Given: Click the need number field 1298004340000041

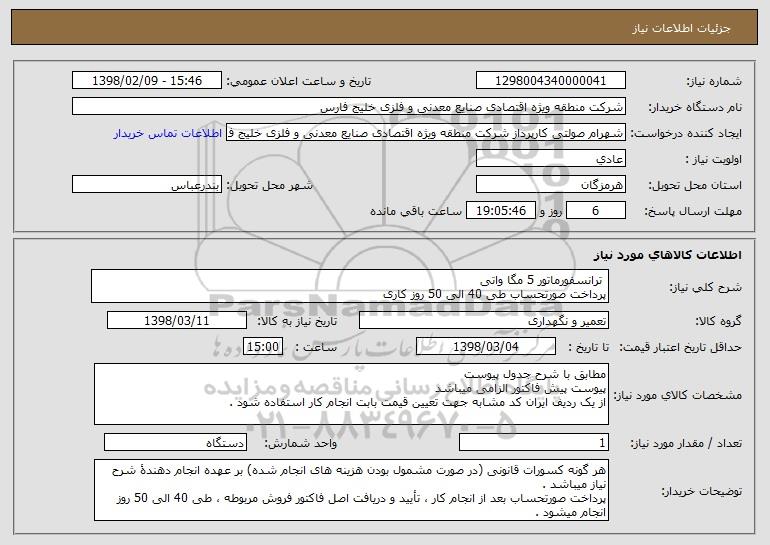Looking at the screenshot, I should click(550, 81).
